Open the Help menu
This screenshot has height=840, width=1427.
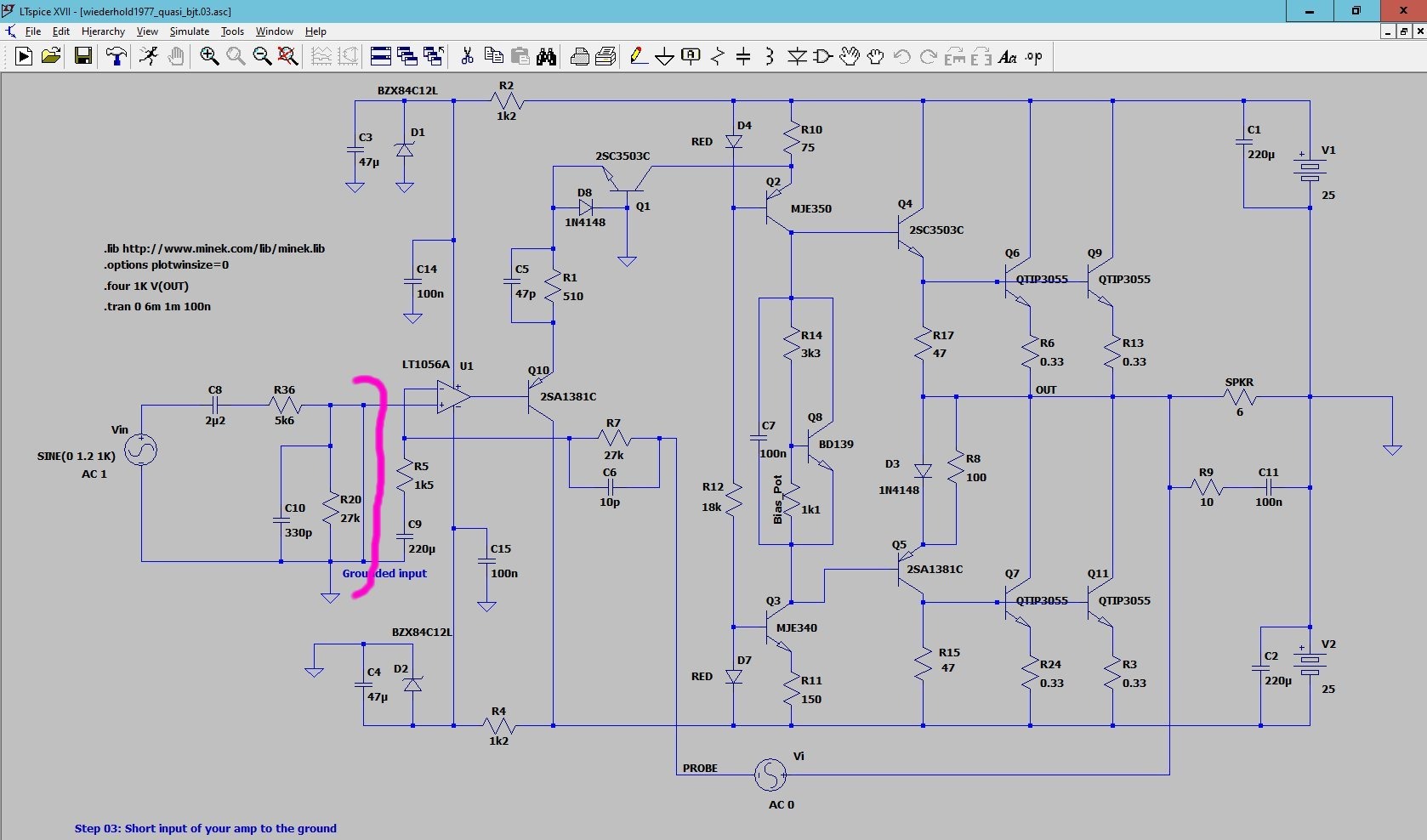click(x=316, y=31)
